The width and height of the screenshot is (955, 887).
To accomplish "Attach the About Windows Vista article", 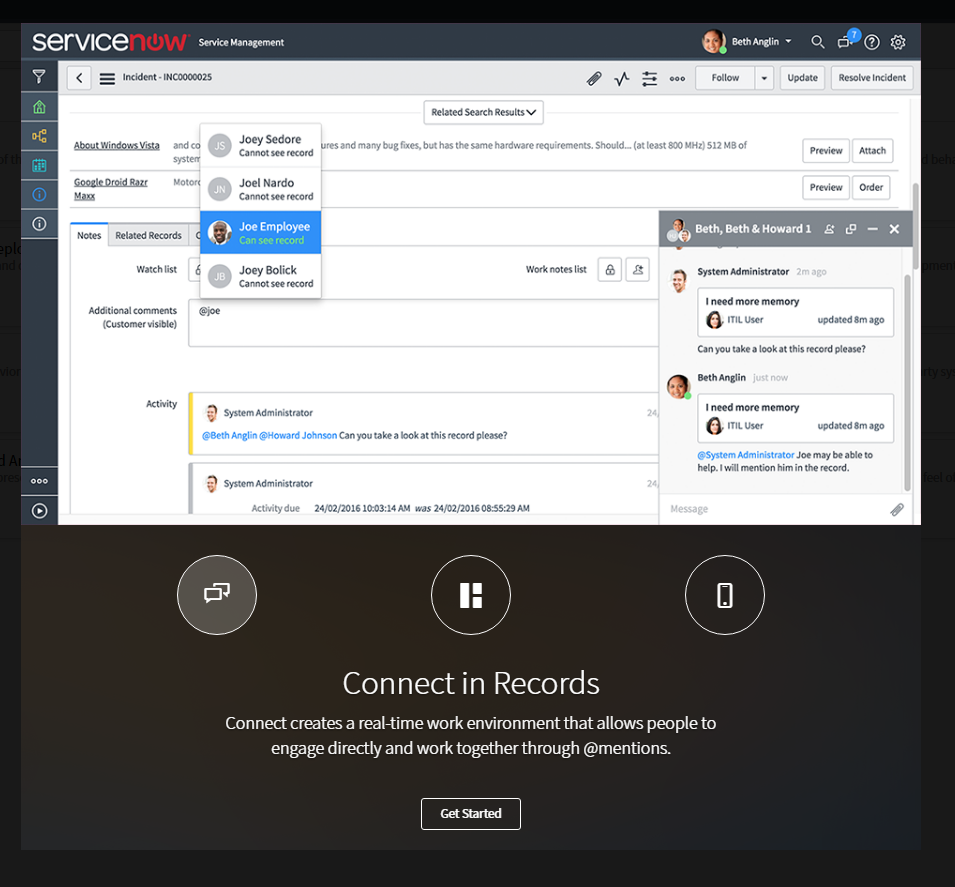I will tap(872, 150).
